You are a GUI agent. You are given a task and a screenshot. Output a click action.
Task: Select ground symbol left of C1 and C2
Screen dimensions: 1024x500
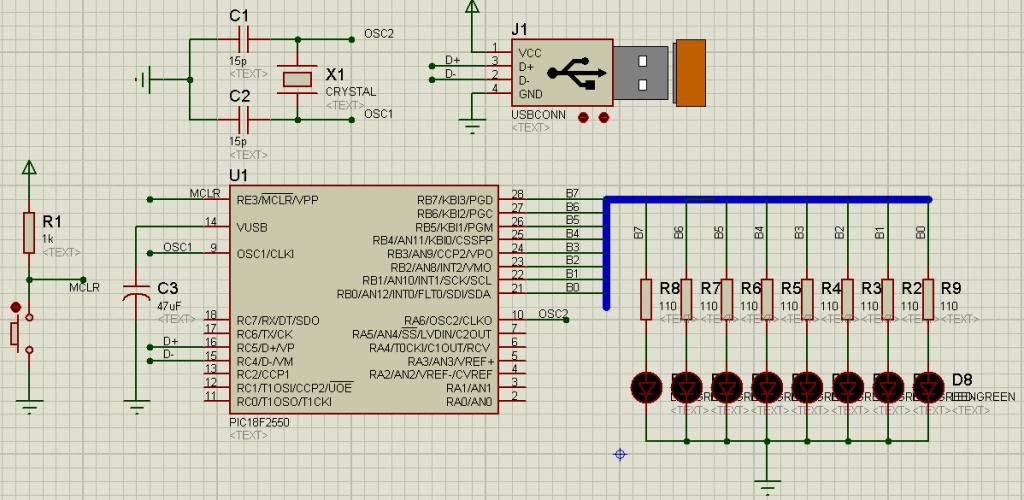tap(143, 80)
